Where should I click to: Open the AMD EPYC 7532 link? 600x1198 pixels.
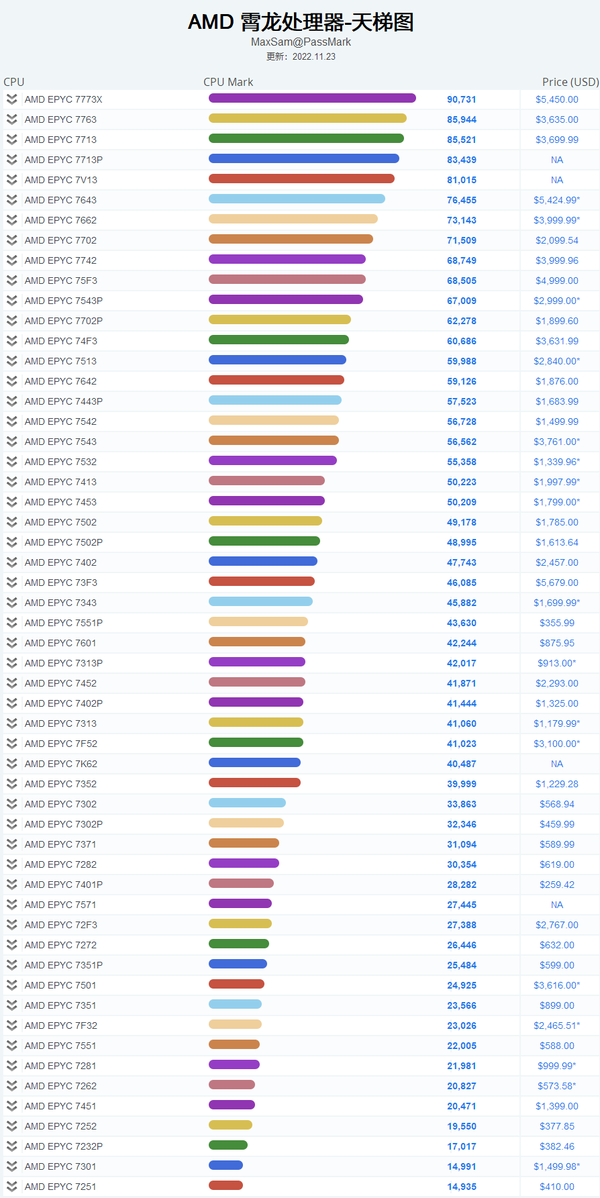[60, 461]
